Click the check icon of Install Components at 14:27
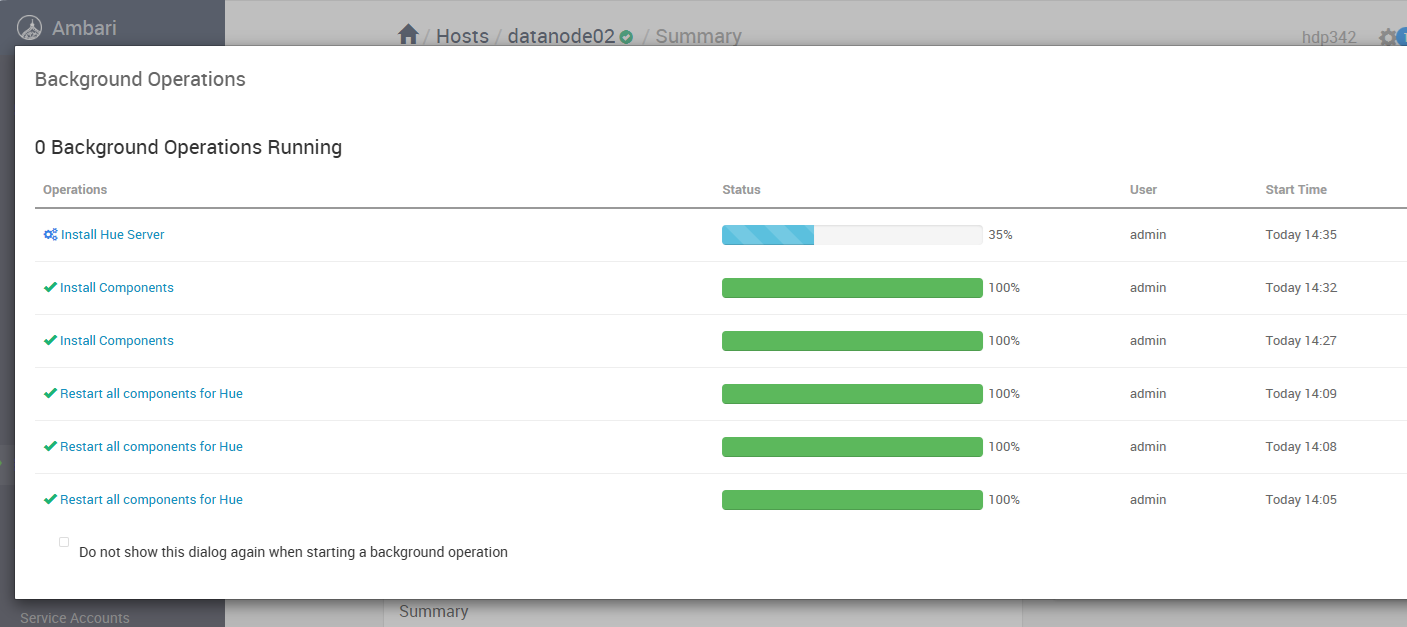Viewport: 1407px width, 627px height. point(50,341)
